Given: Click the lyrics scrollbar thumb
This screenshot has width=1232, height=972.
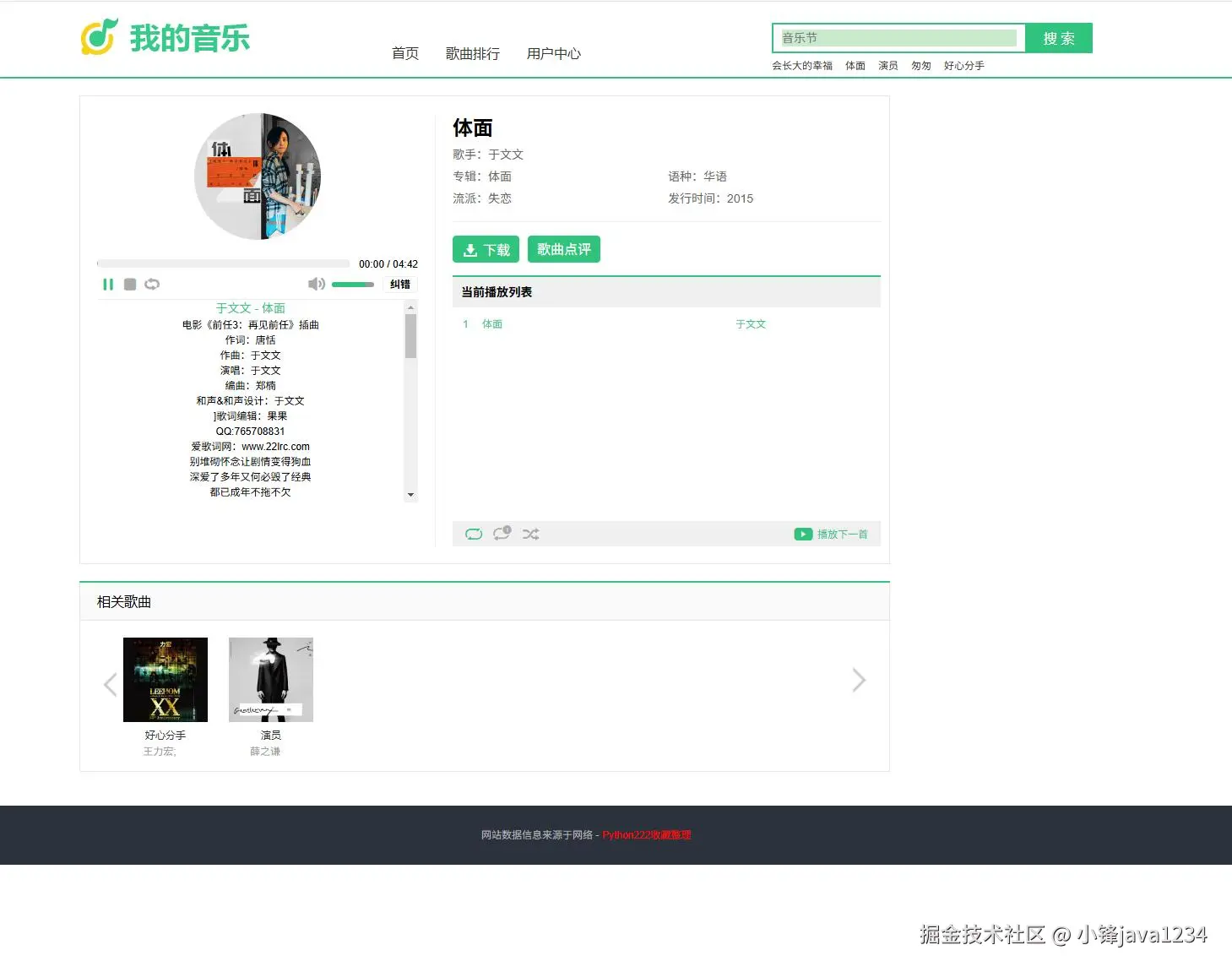Looking at the screenshot, I should 411,336.
